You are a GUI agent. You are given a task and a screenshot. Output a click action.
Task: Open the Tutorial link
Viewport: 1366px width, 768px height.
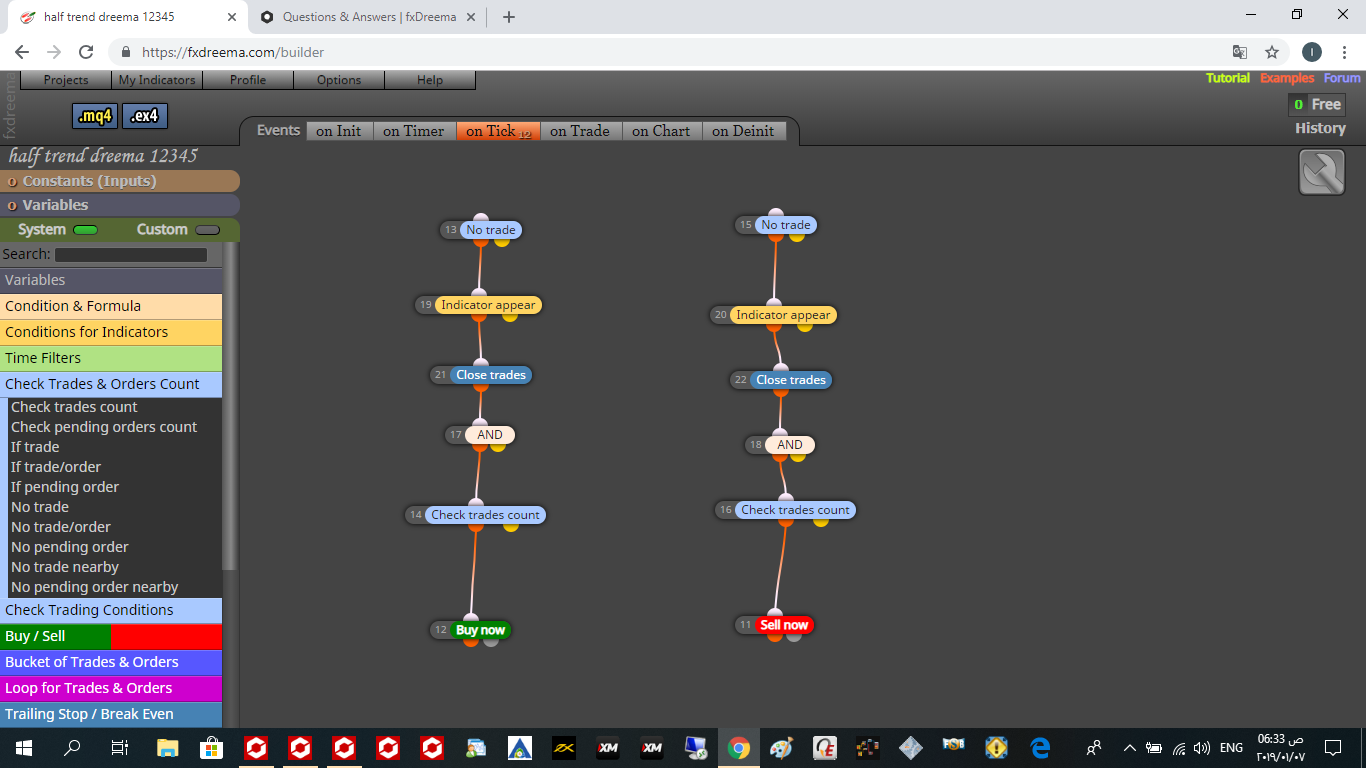coord(1227,78)
